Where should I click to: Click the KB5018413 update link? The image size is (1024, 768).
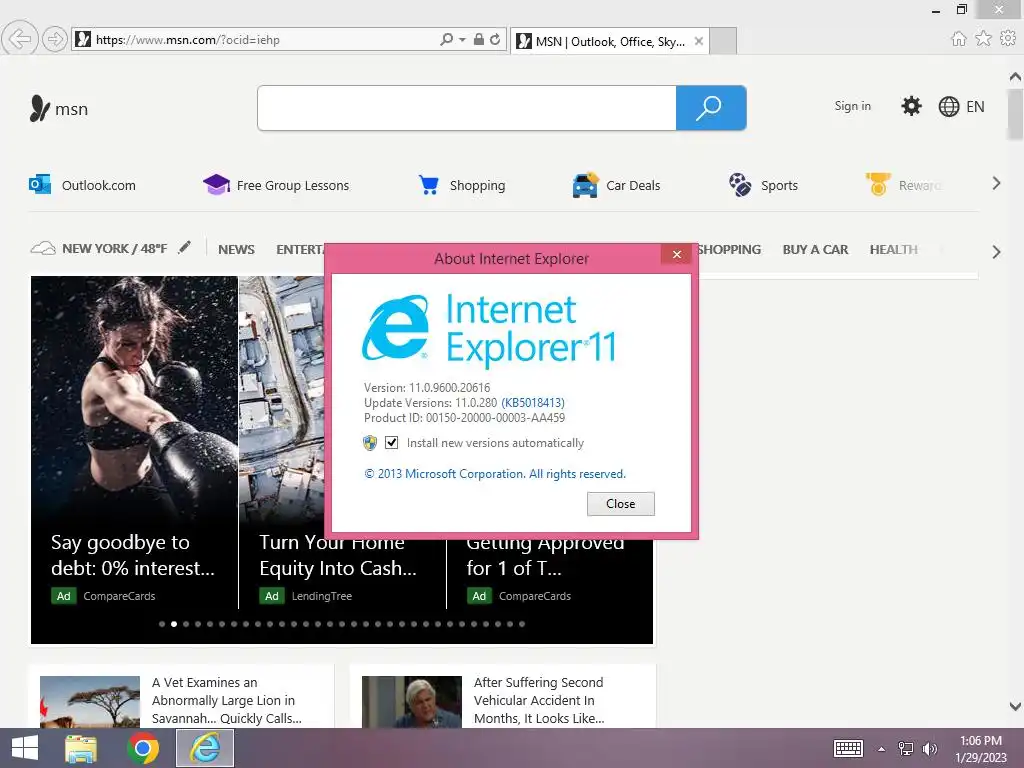point(533,403)
